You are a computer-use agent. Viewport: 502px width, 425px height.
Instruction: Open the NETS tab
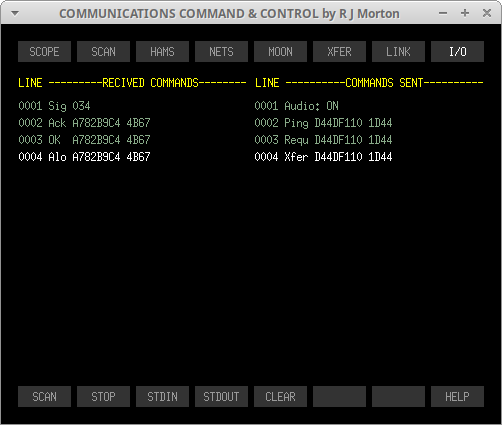(x=221, y=52)
